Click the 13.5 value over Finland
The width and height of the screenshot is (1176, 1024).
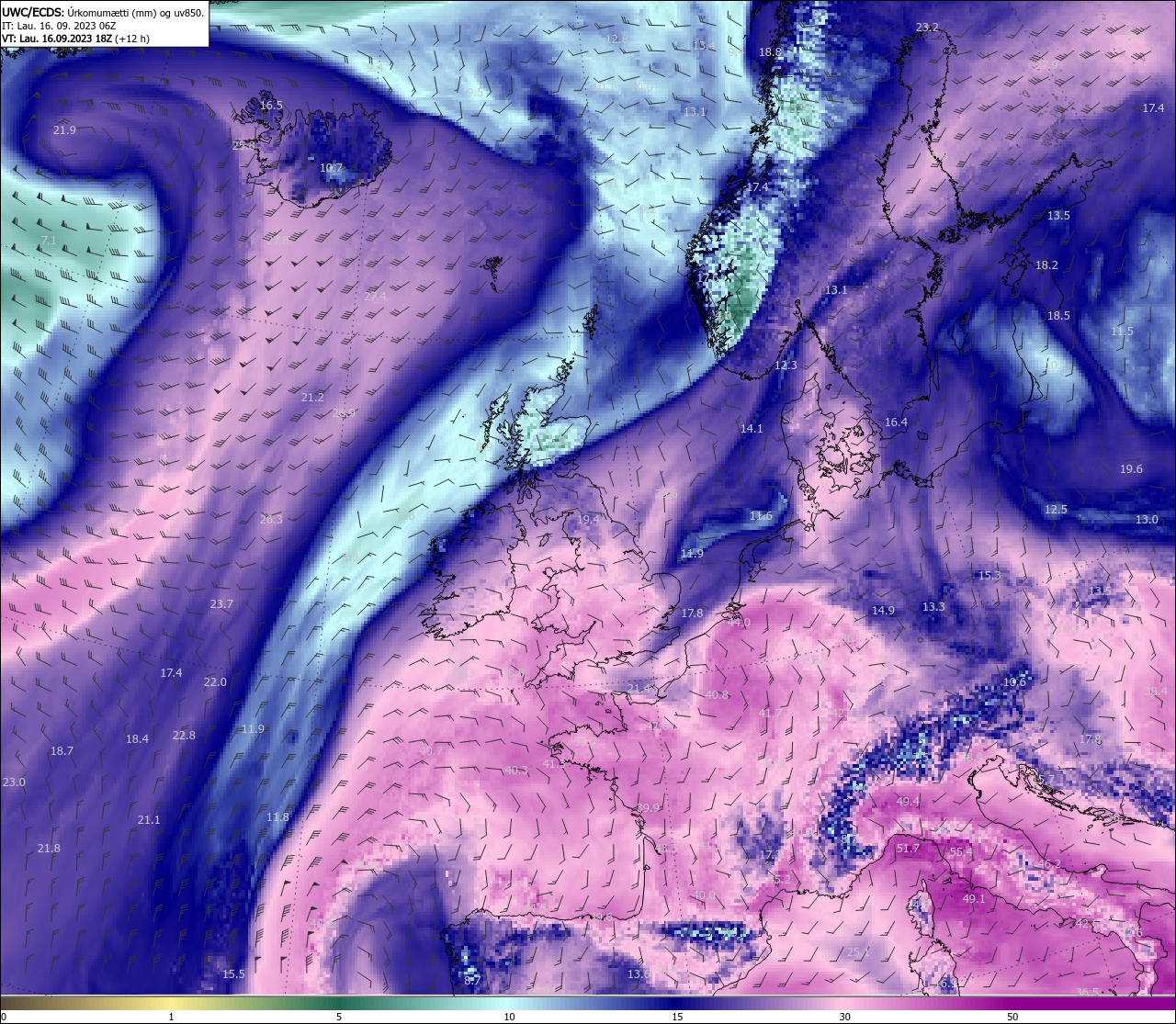(x=1058, y=216)
